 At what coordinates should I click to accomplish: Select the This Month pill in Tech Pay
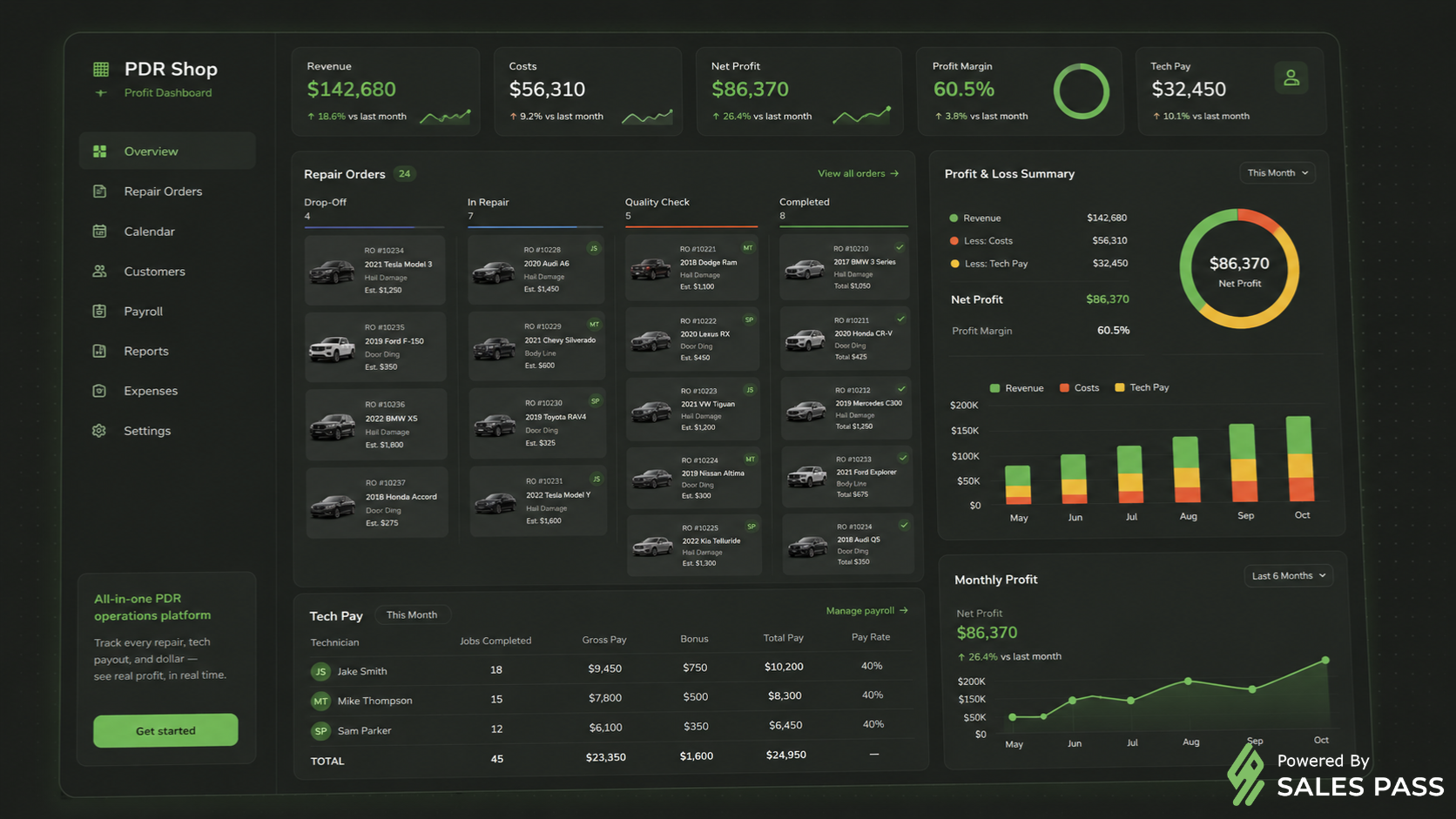pos(412,614)
